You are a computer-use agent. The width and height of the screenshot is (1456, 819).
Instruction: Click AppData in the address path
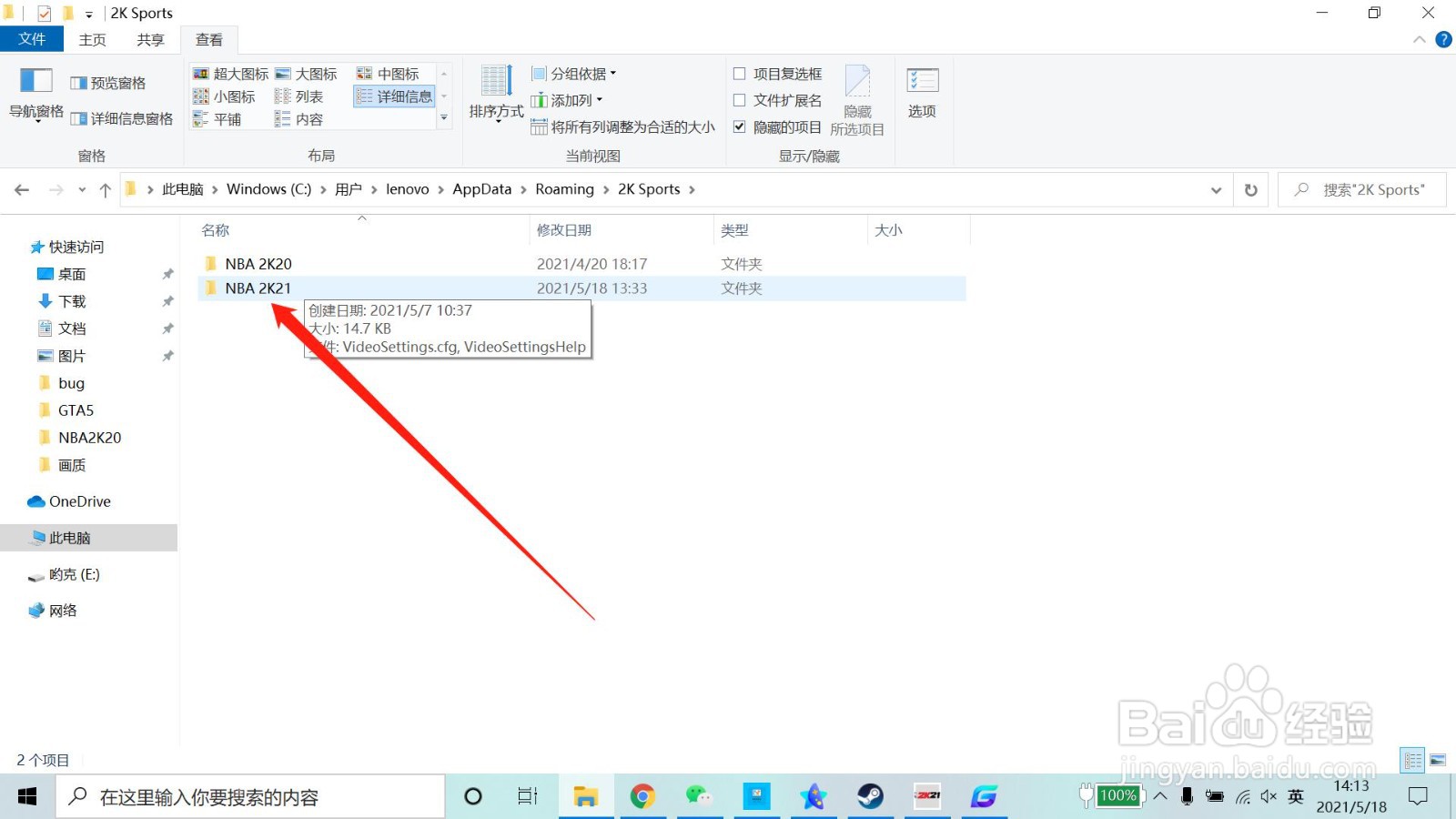[x=482, y=189]
